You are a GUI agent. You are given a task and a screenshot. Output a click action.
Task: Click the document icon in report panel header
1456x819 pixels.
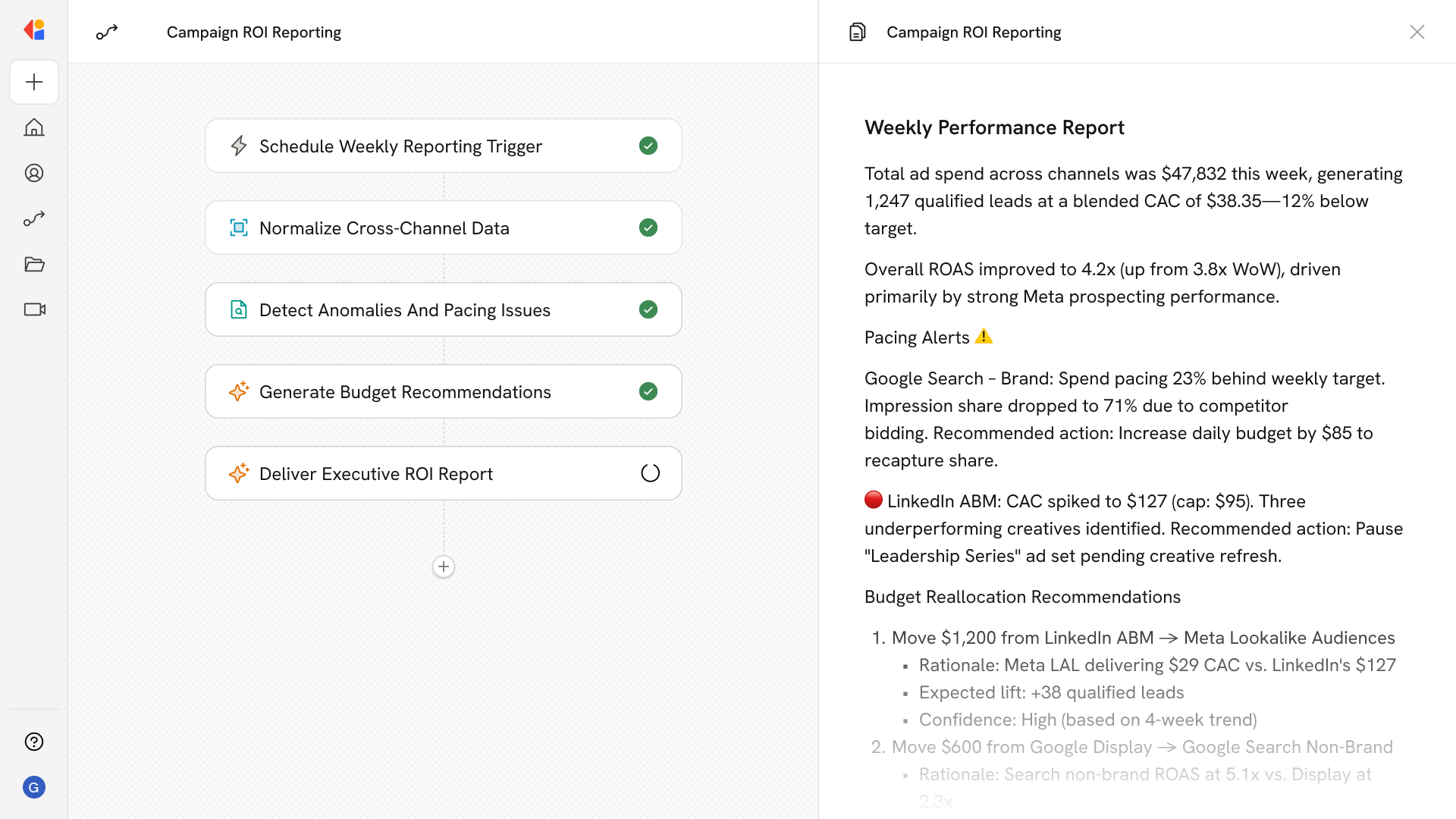coord(857,32)
